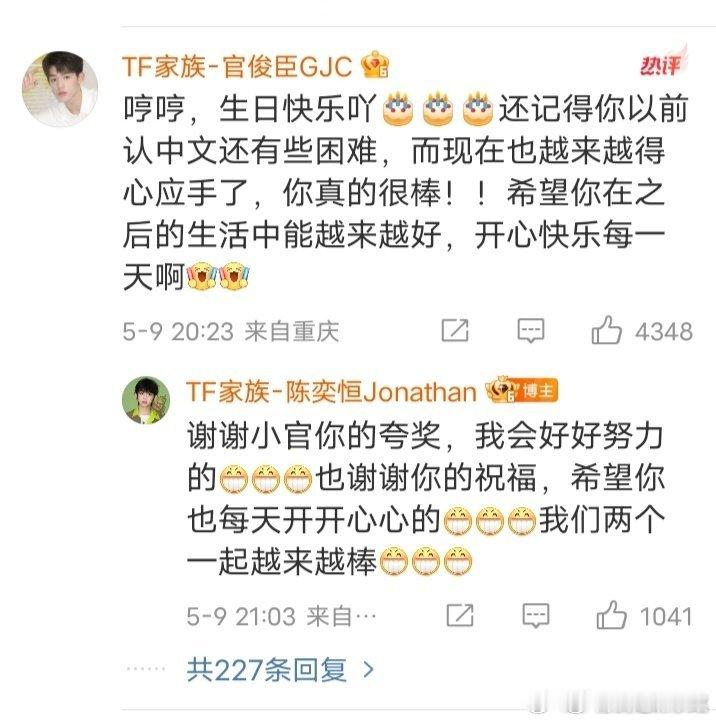Tap the like count 1041
This screenshot has width=716, height=722.
[666, 617]
